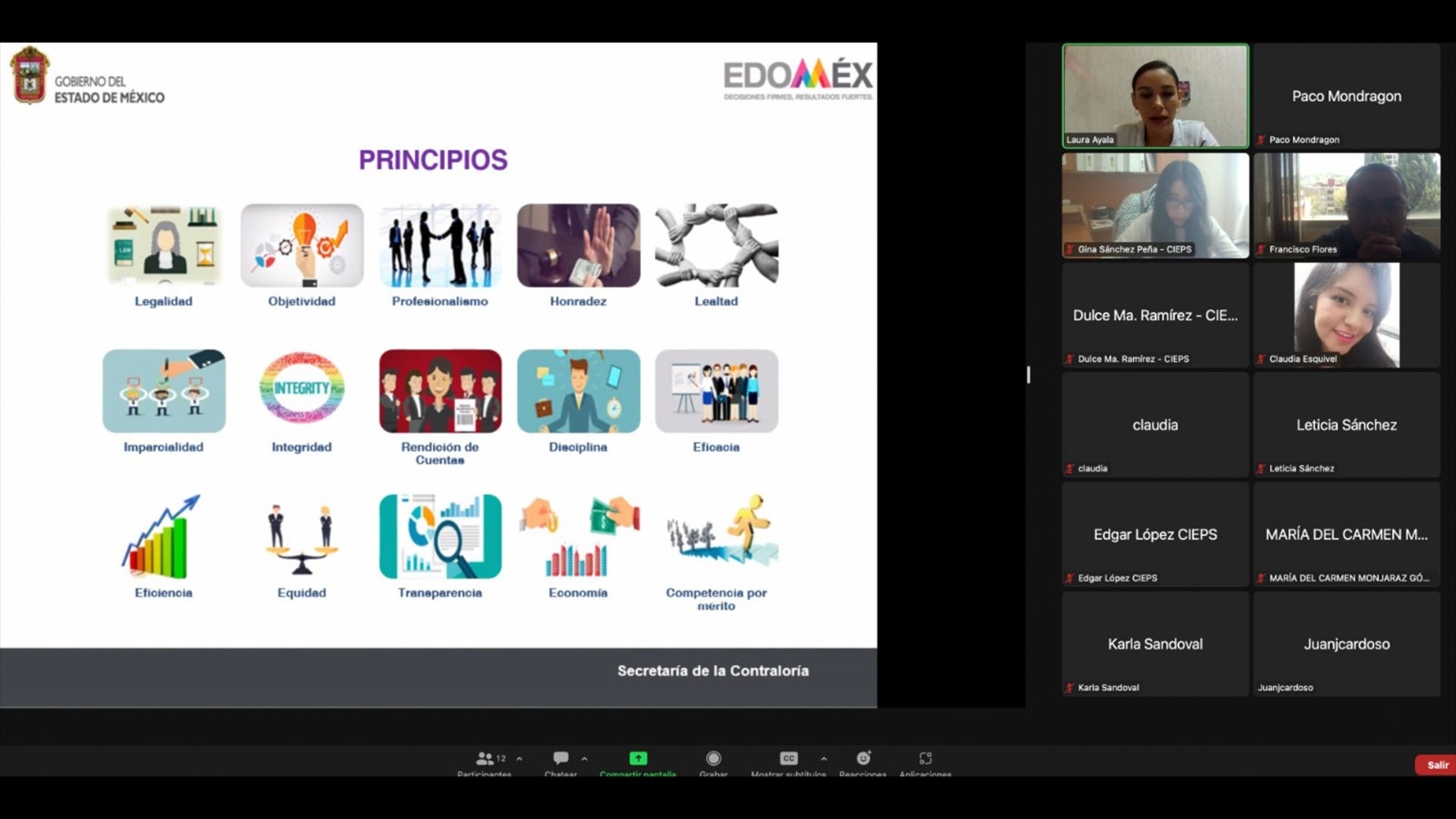Select Laura Ayala's video tile

(1155, 96)
